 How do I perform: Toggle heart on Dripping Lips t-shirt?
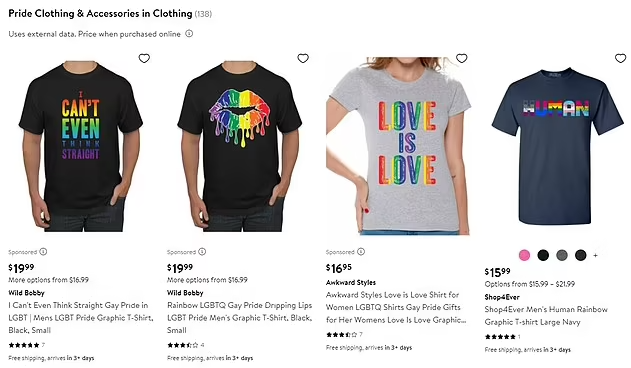303,58
